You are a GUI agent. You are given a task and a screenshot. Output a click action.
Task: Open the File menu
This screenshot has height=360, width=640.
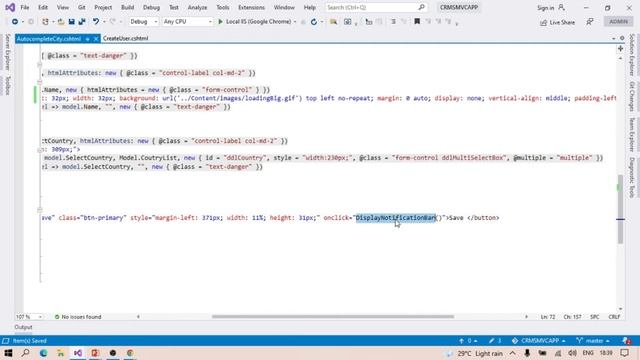pyautogui.click(x=24, y=7)
